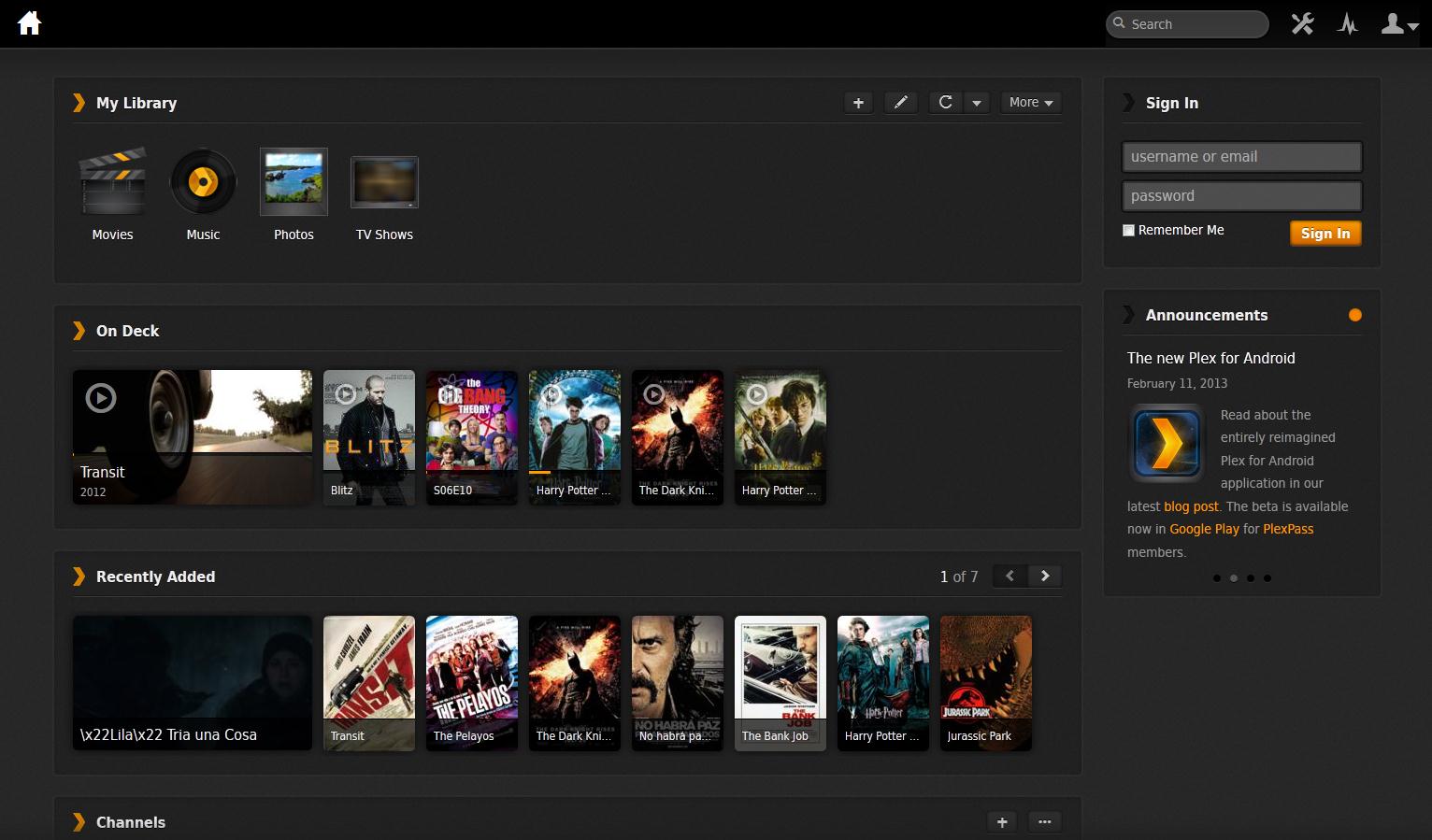Viewport: 1432px width, 840px height.
Task: Expand the More dropdown in My Library
Action: click(x=1031, y=103)
